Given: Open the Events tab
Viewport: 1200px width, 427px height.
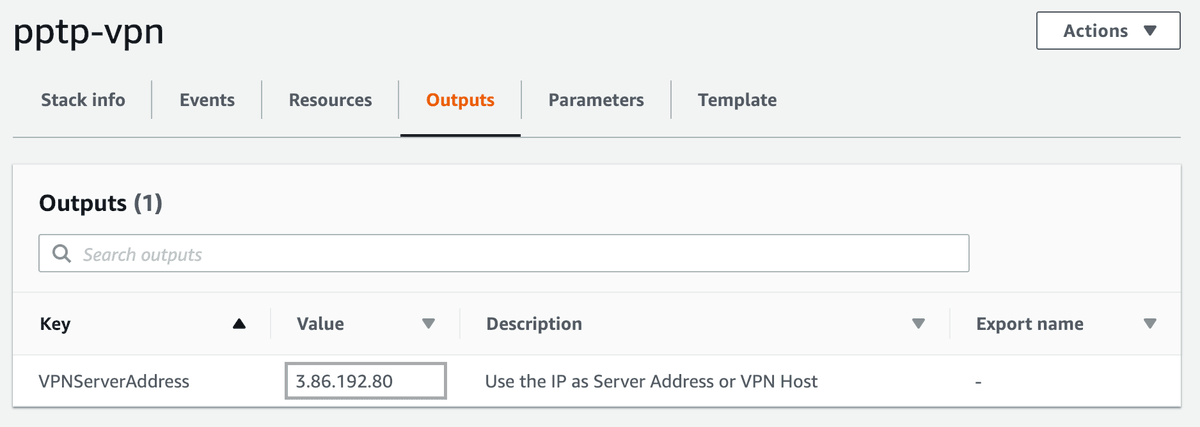Looking at the screenshot, I should click(x=207, y=100).
